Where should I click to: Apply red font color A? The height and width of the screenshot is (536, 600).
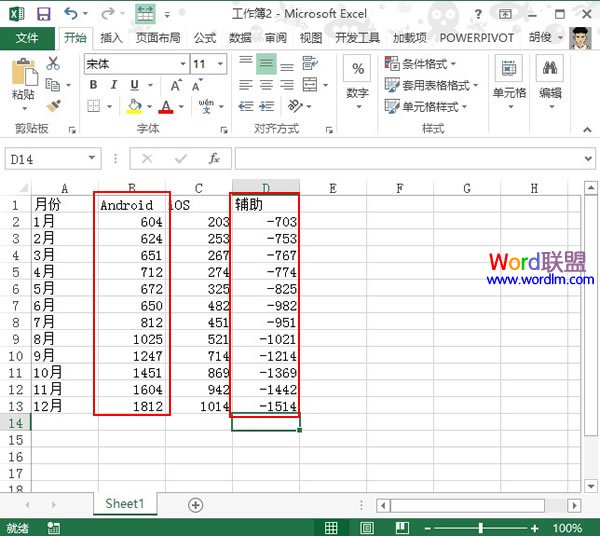tap(166, 106)
